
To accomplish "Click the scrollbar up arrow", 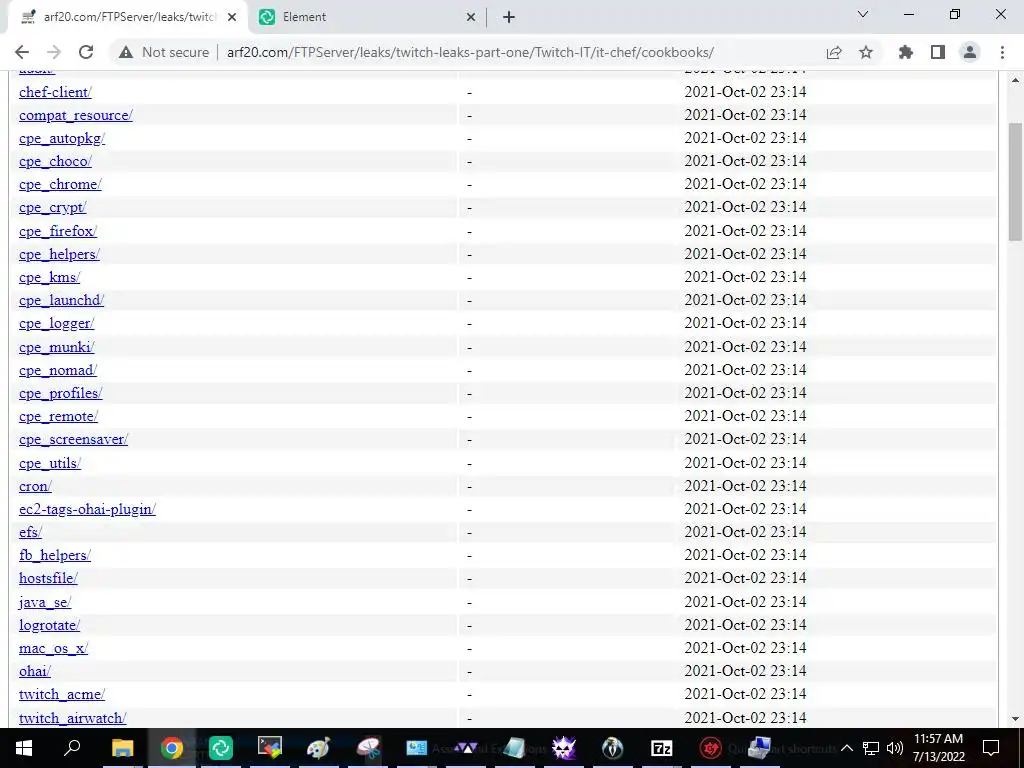I will [x=1015, y=80].
